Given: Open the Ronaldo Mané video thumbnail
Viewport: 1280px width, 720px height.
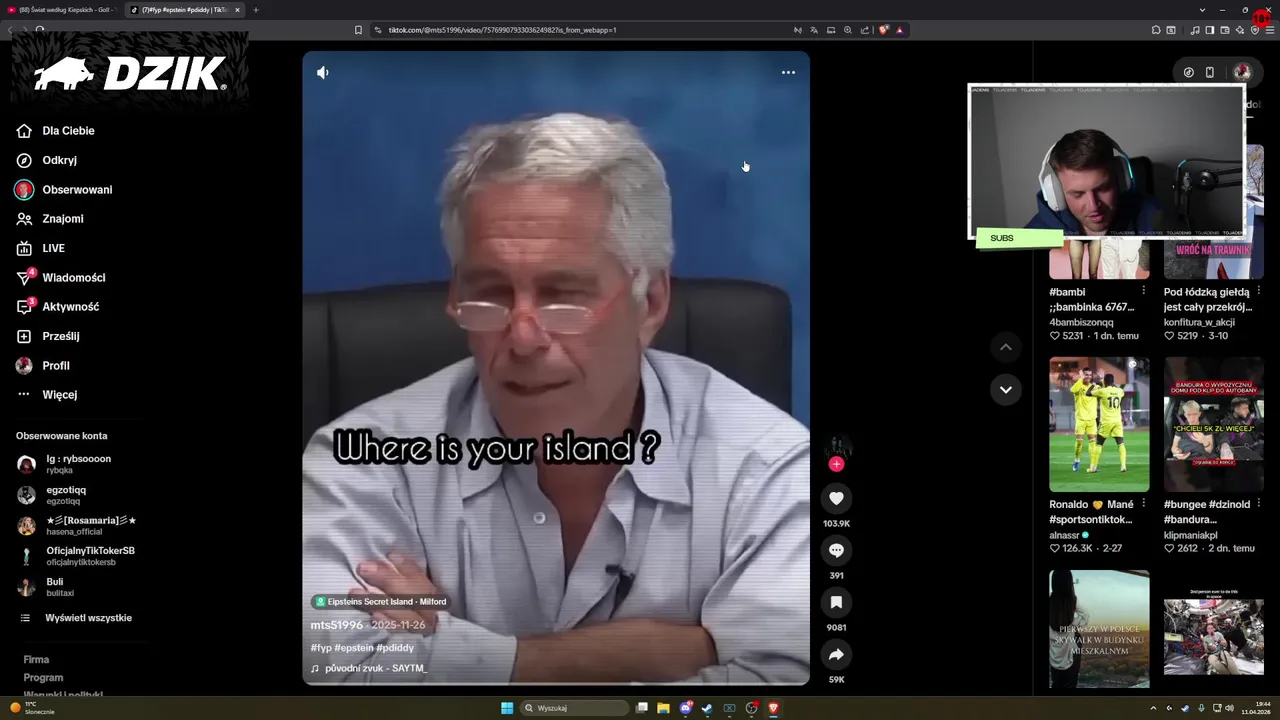Looking at the screenshot, I should coord(1099,424).
